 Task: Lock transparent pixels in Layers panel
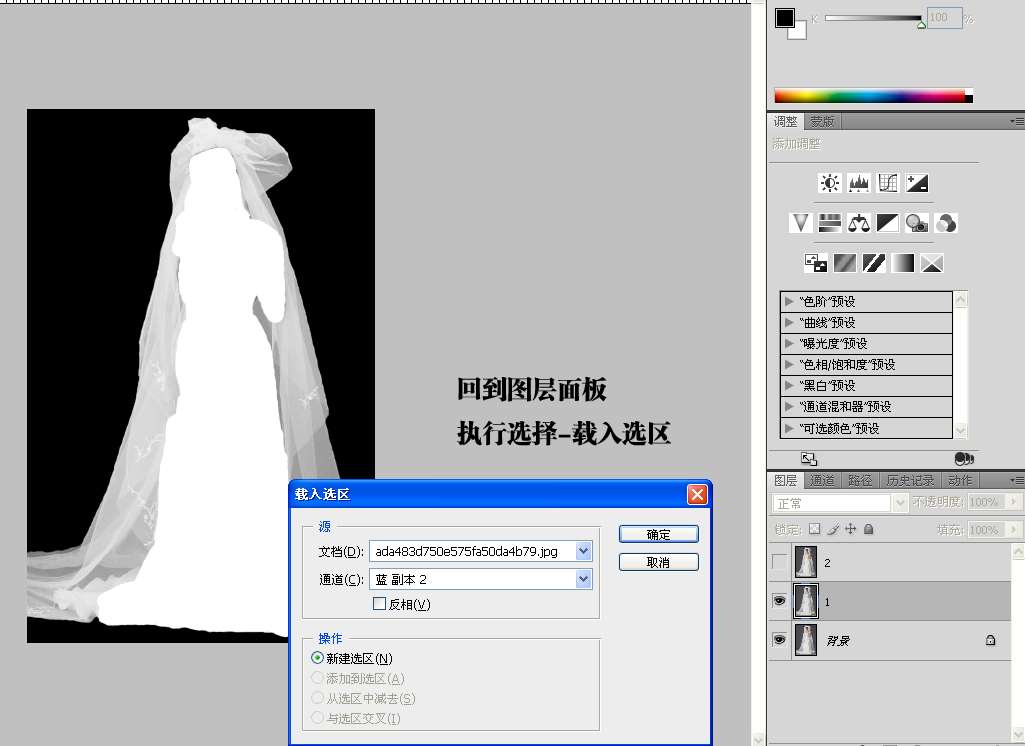(815, 529)
